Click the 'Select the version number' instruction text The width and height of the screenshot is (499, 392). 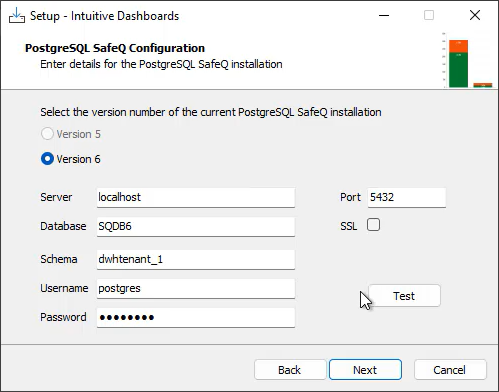click(211, 112)
